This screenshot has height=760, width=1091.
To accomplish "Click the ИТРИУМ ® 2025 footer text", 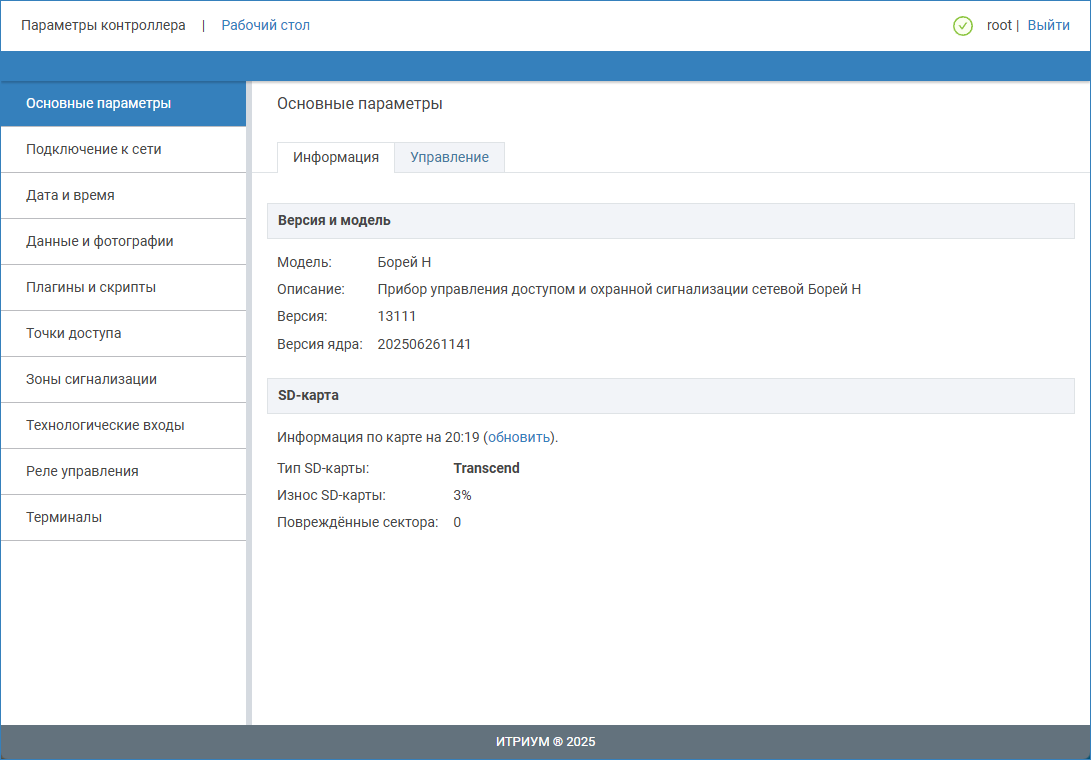I will click(546, 742).
